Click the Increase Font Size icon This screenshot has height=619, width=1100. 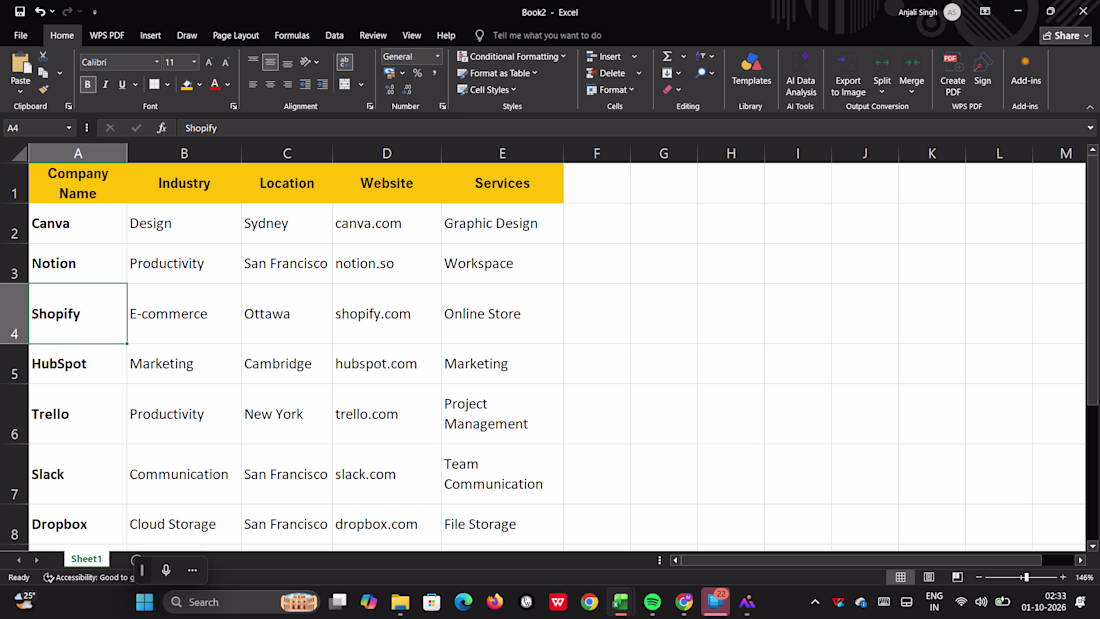click(x=209, y=62)
